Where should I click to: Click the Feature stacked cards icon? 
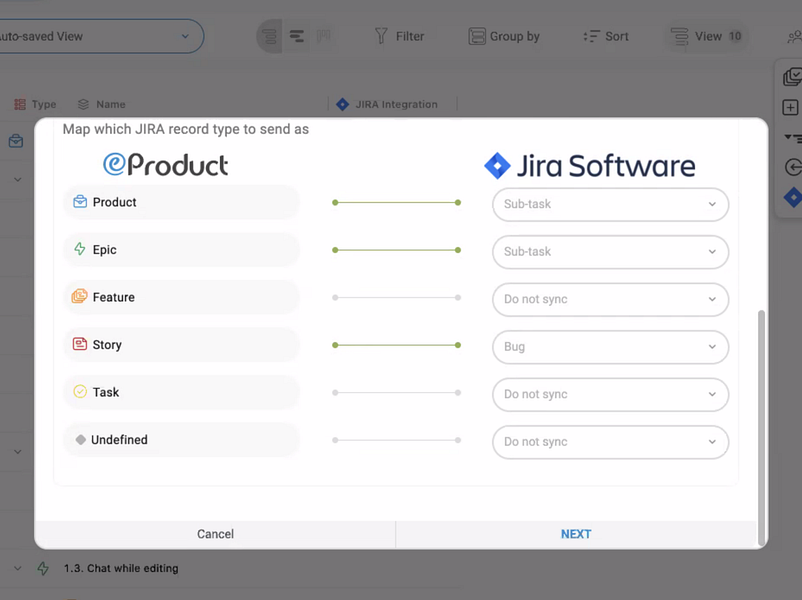pos(79,296)
